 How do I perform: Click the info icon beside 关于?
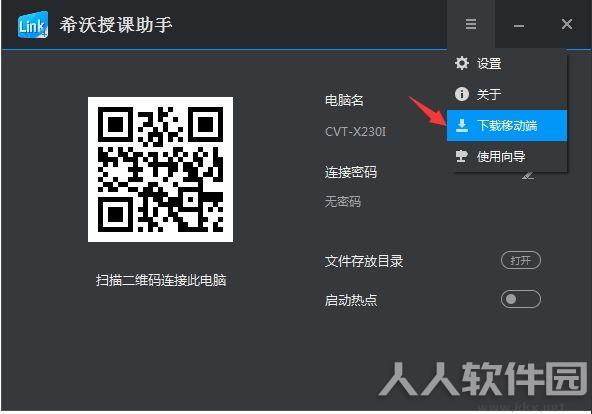462,94
